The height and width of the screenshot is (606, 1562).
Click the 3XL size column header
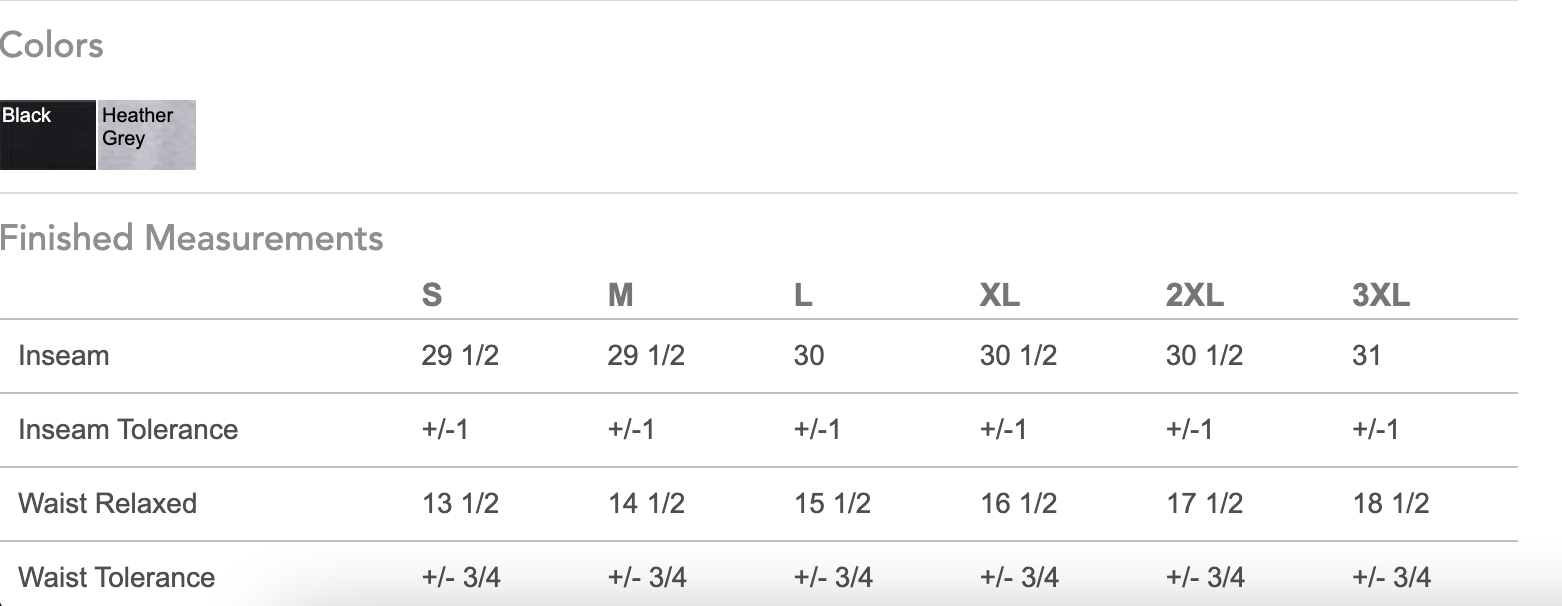[x=1381, y=296]
